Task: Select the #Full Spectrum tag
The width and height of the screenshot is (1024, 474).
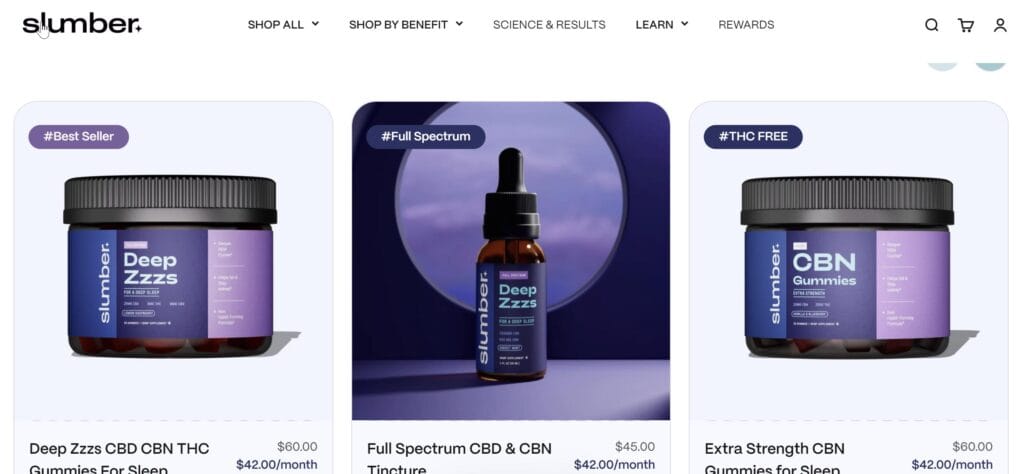Action: click(425, 136)
